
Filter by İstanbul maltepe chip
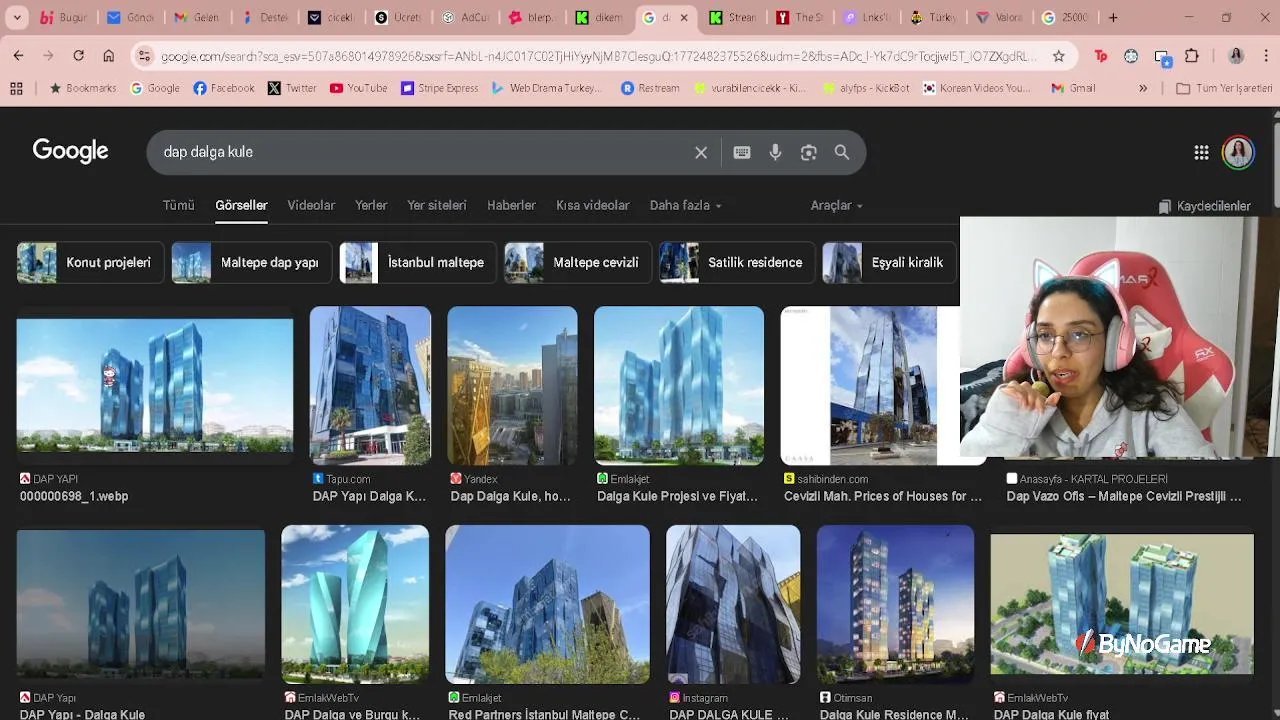pos(418,262)
